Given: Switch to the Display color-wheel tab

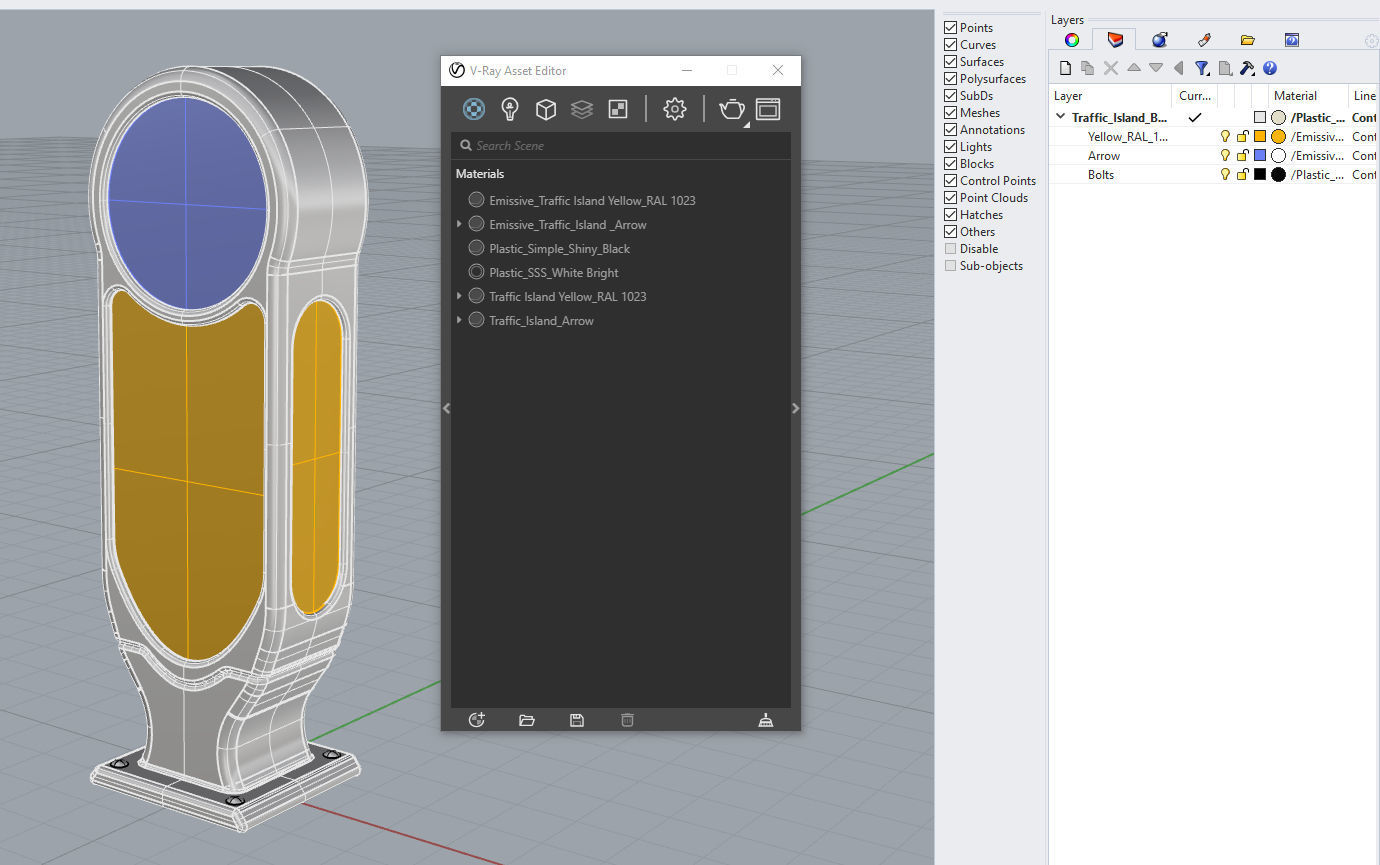Looking at the screenshot, I should (x=1071, y=40).
